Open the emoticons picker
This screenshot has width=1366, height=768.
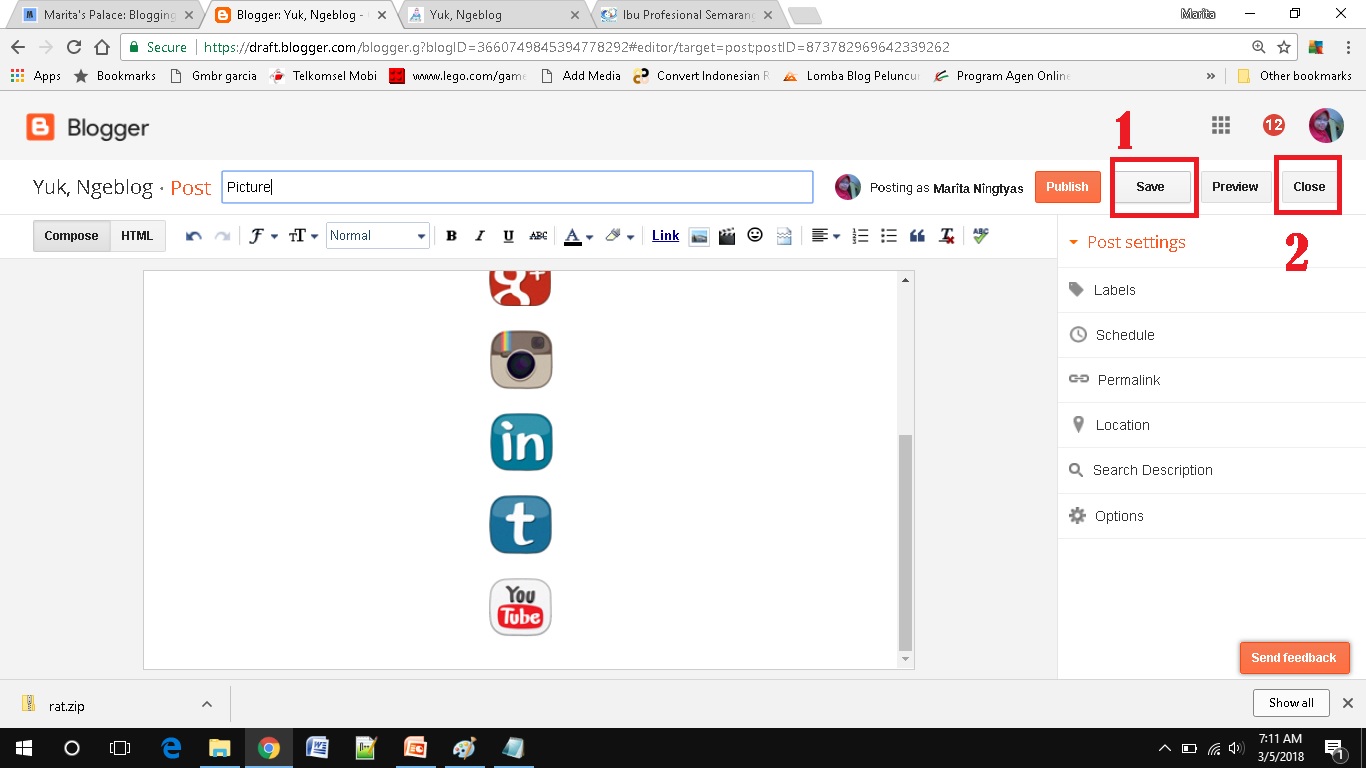coord(755,235)
